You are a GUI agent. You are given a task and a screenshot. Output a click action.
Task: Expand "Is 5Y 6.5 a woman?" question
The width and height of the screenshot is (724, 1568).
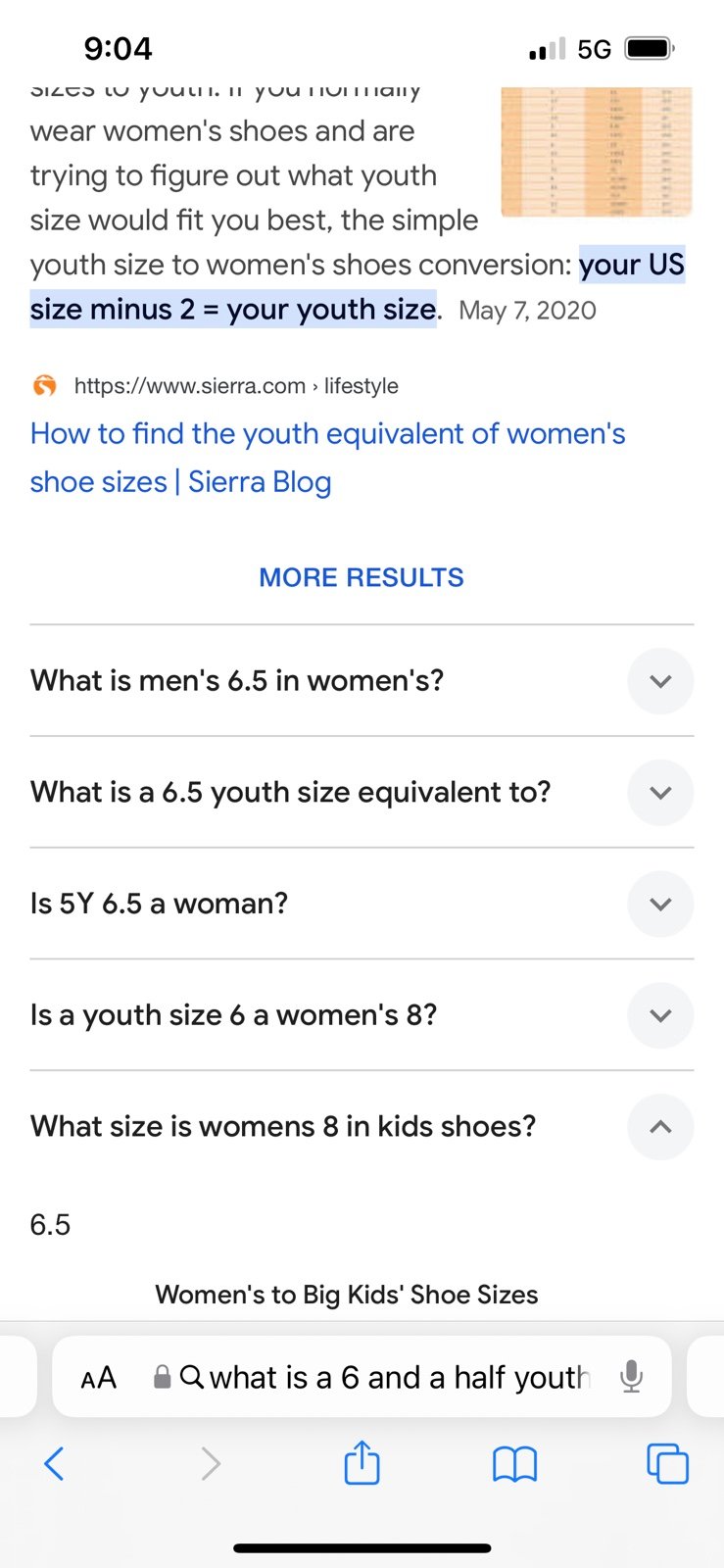coord(362,904)
